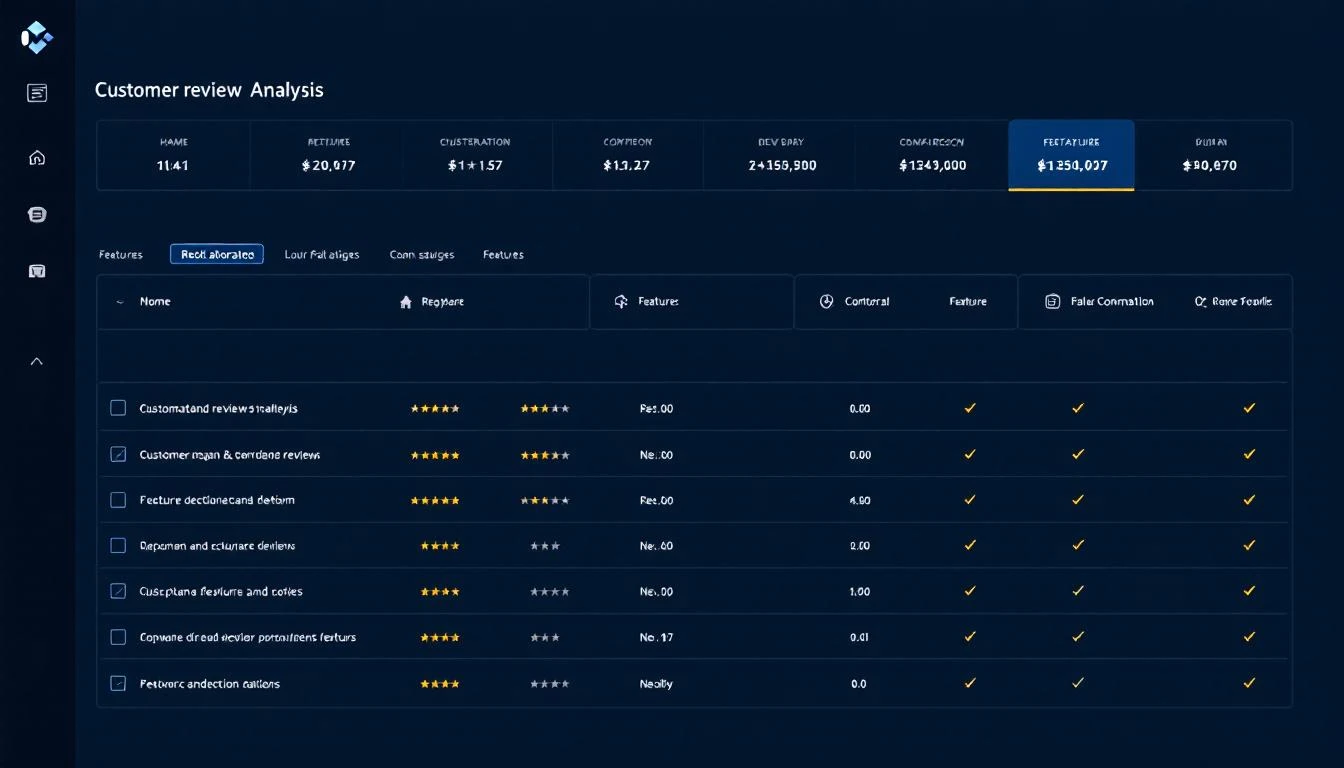Collapse the sidebar using the chevron at bottom
This screenshot has width=1344, height=768.
tap(37, 361)
